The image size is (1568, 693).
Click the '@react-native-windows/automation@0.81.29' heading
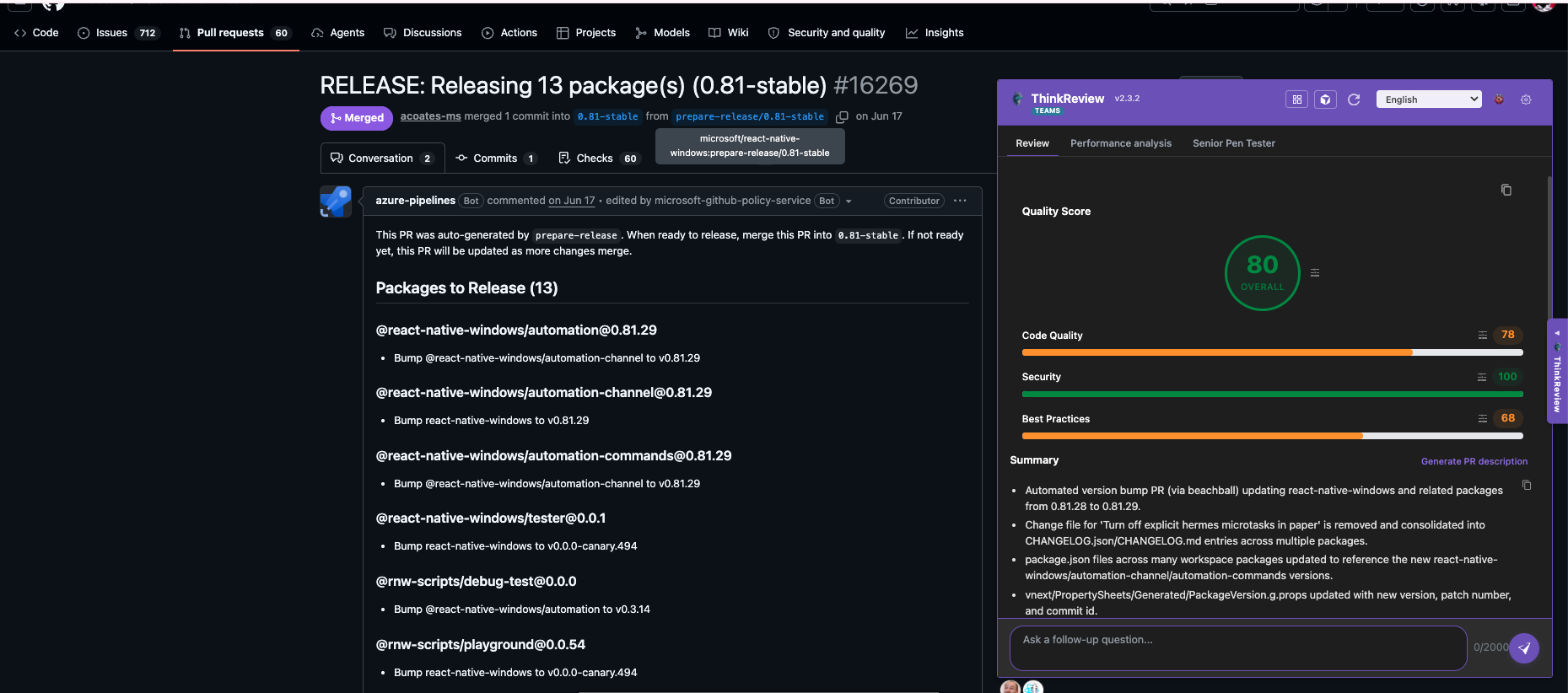pos(516,330)
